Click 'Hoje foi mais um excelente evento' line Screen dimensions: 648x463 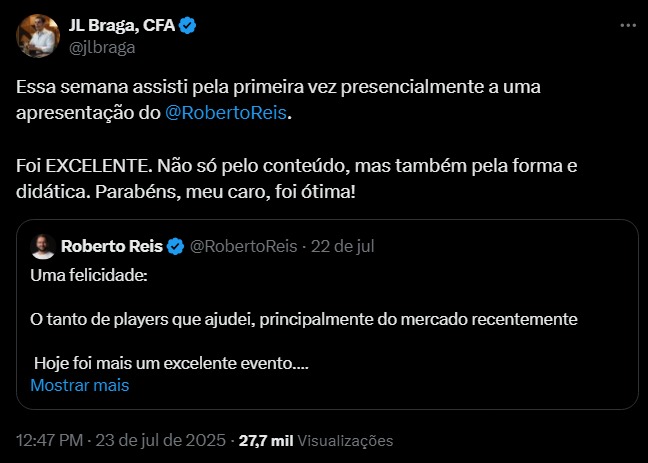(171, 364)
